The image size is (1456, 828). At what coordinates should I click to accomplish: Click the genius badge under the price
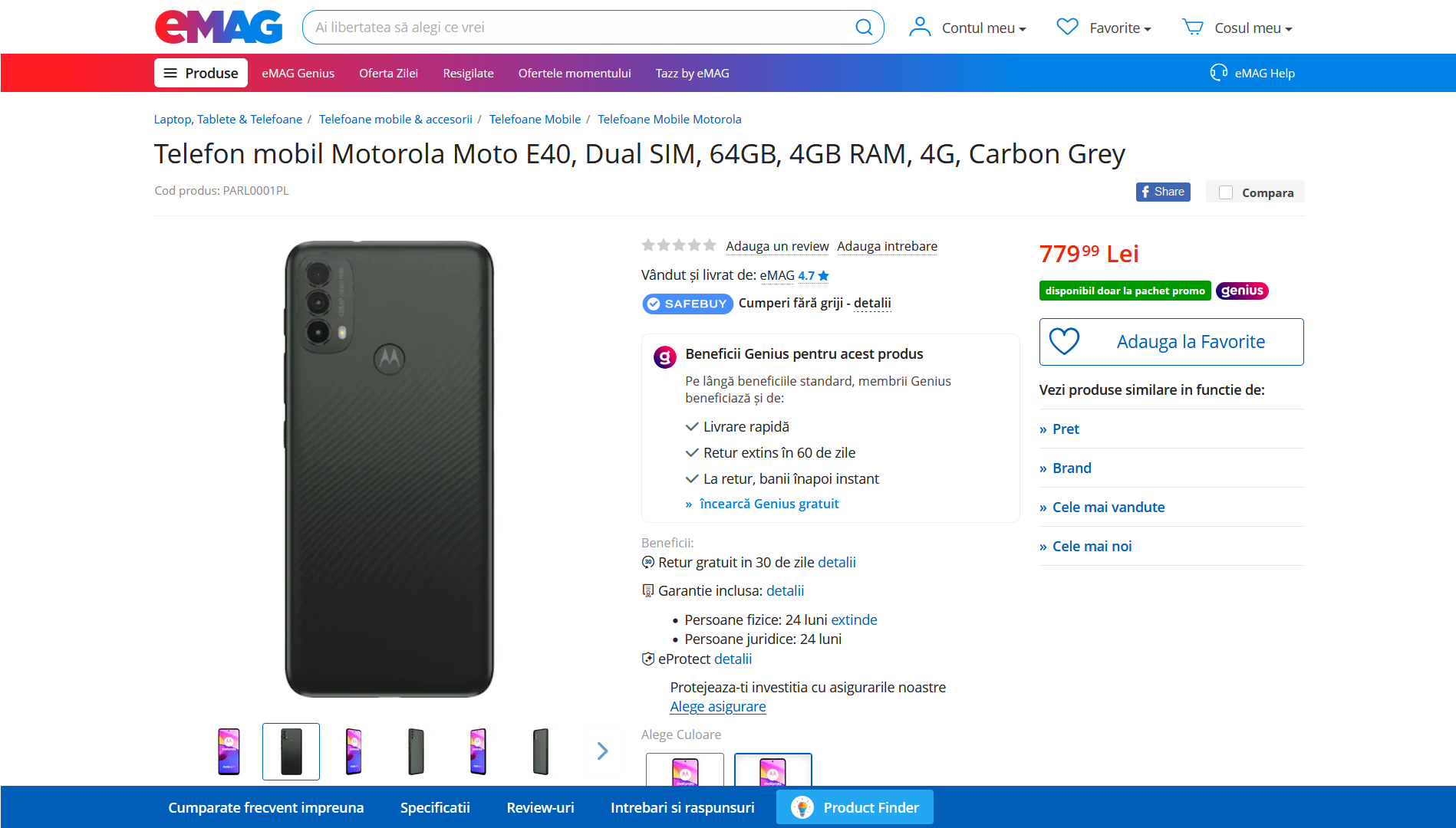(x=1242, y=291)
